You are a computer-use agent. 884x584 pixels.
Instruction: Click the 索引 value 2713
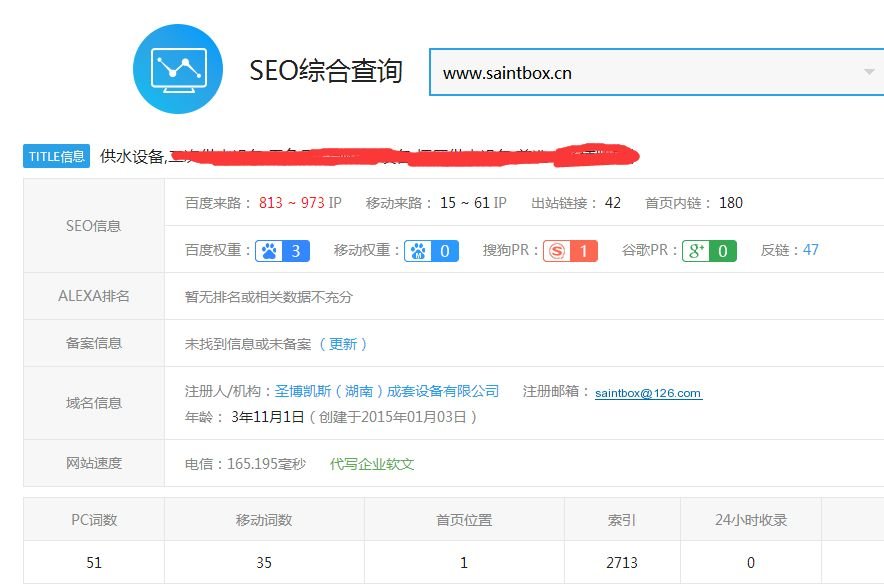click(x=622, y=563)
